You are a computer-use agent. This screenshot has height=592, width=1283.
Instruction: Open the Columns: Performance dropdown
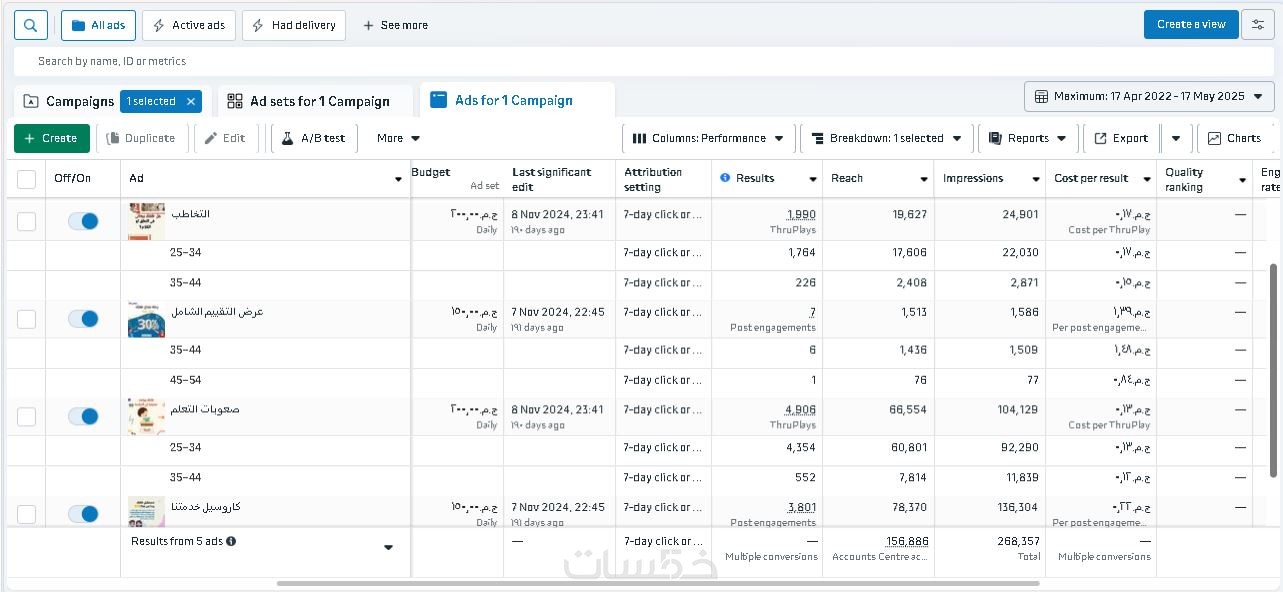[x=709, y=138]
